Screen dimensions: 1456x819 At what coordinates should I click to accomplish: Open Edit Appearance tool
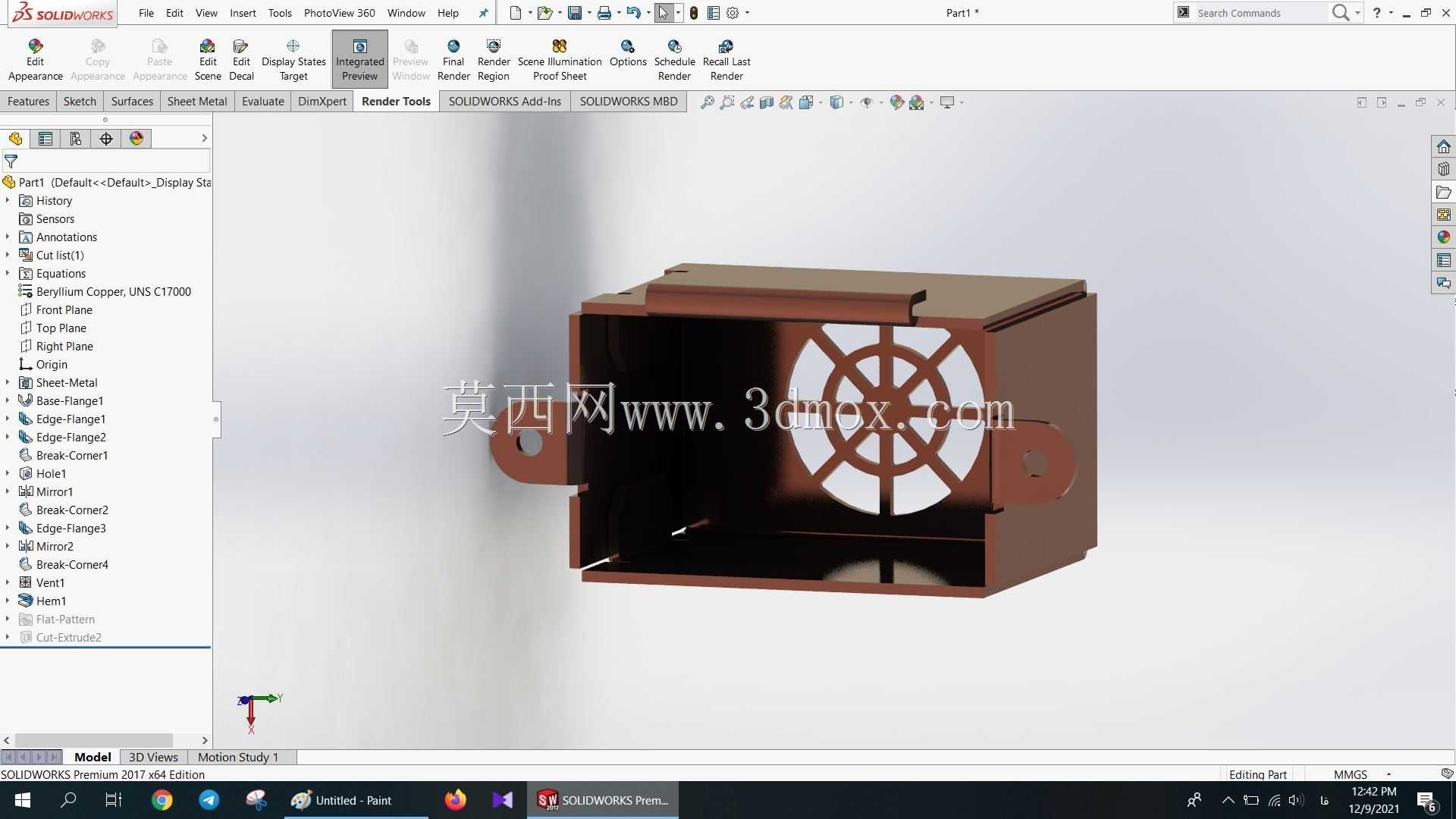(36, 59)
